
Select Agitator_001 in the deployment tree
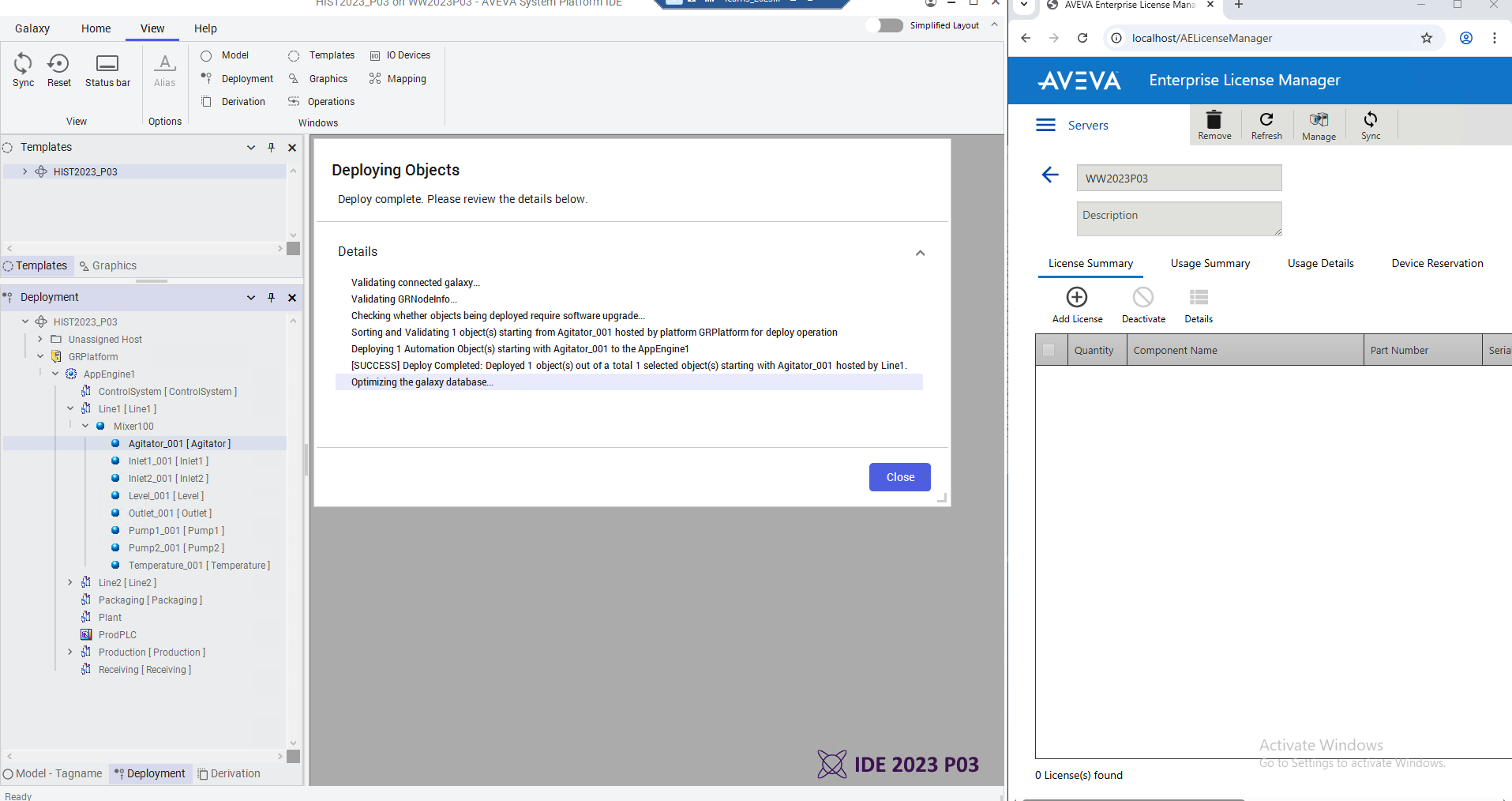tap(179, 444)
